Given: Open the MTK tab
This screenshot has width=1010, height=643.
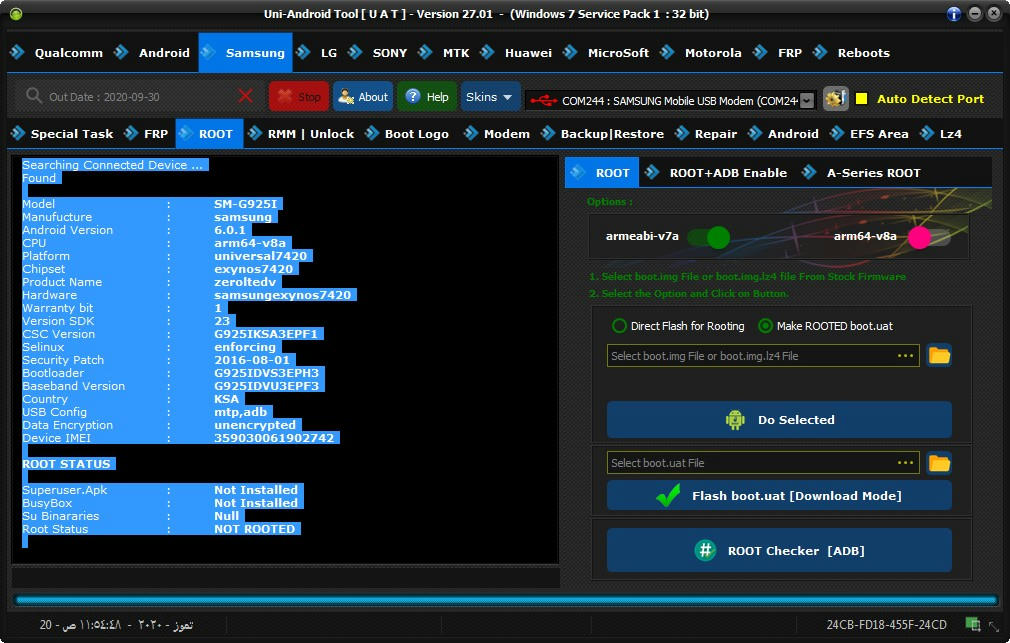Looking at the screenshot, I should (444, 53).
